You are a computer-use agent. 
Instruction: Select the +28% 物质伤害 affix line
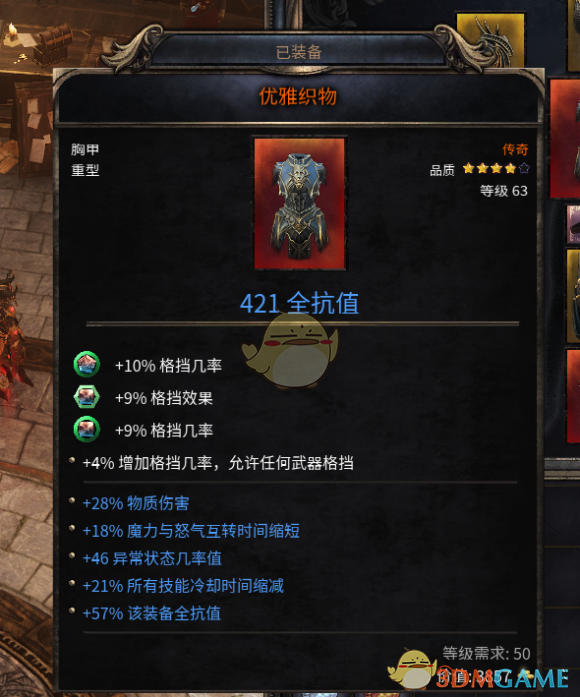tap(136, 503)
